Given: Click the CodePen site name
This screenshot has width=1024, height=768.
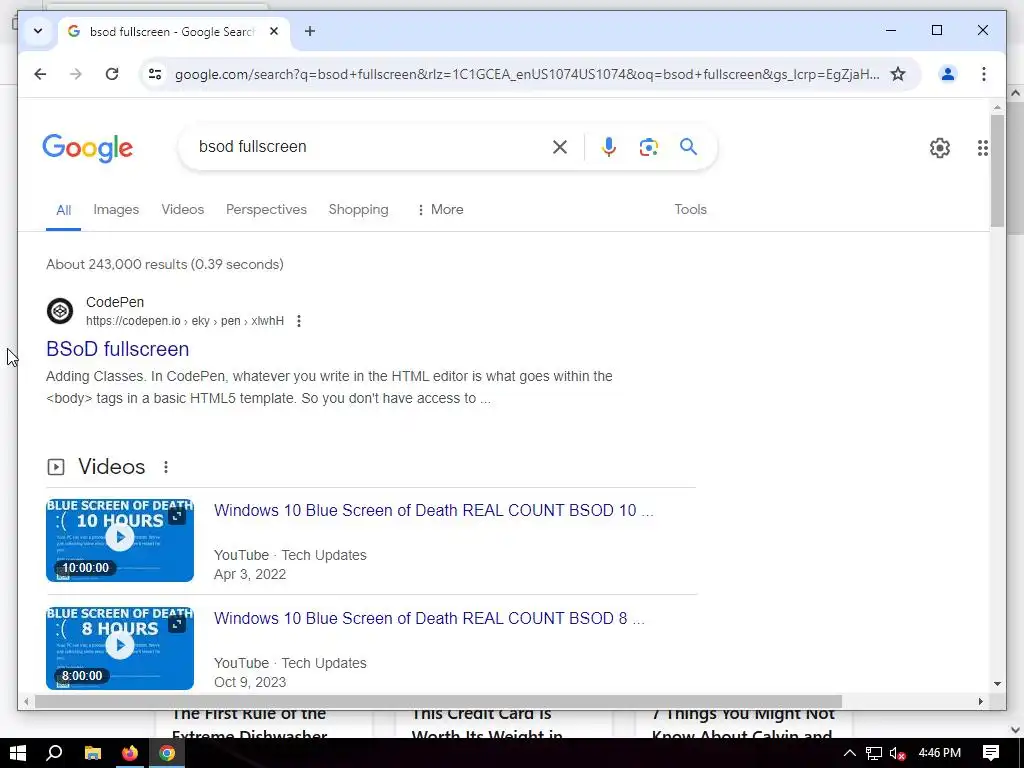Looking at the screenshot, I should [115, 302].
